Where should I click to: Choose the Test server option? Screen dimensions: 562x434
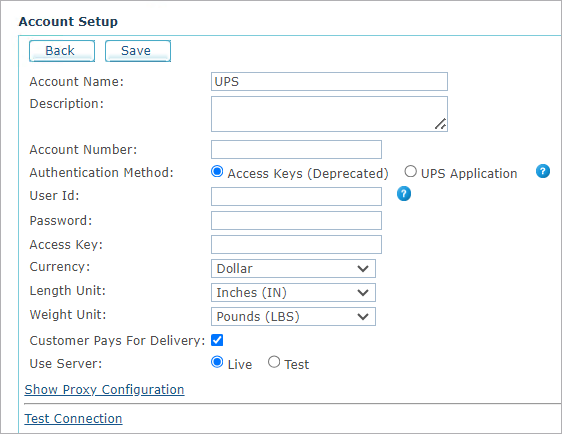[x=273, y=362]
